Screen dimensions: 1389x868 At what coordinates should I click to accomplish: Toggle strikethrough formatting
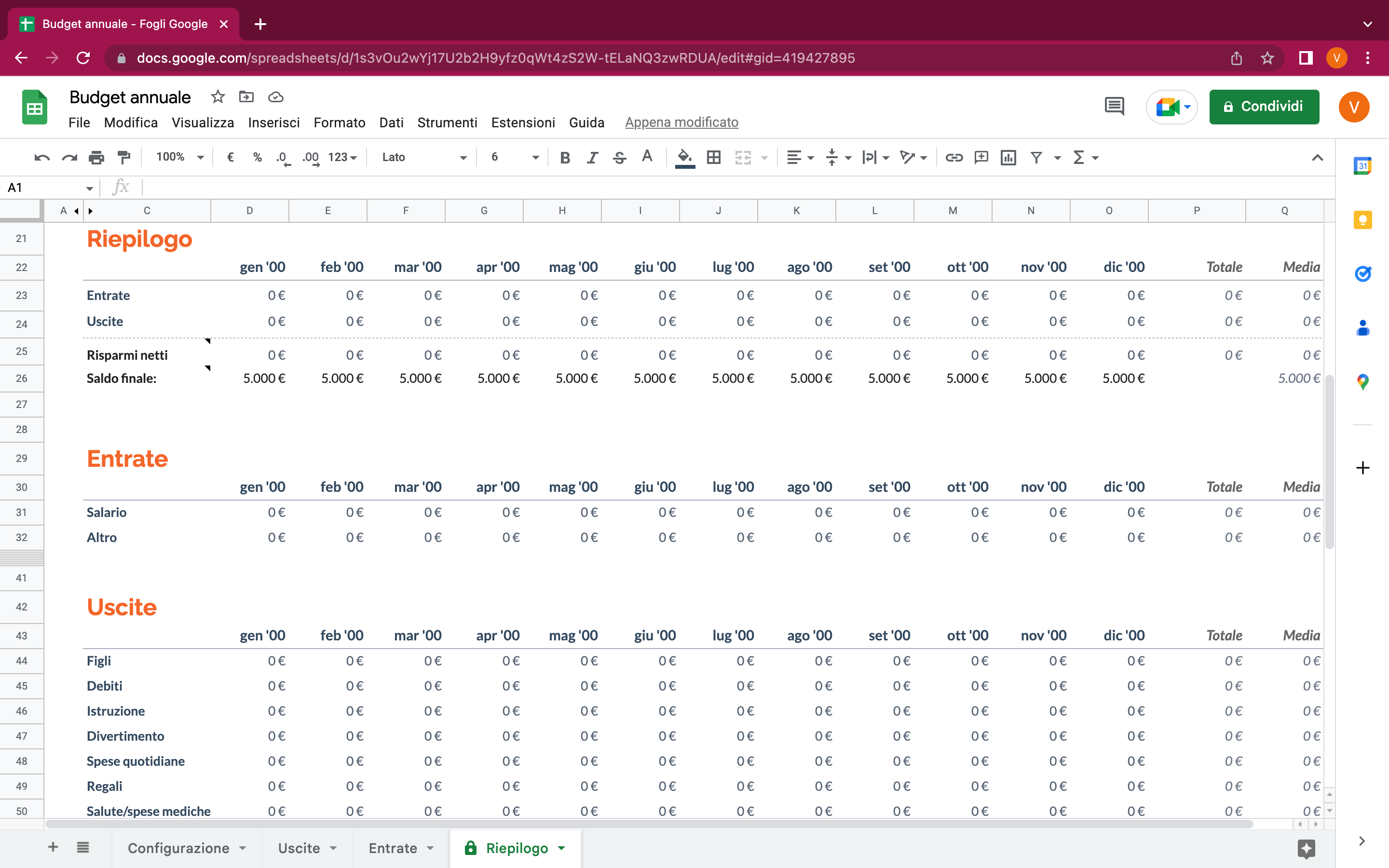[x=619, y=157]
